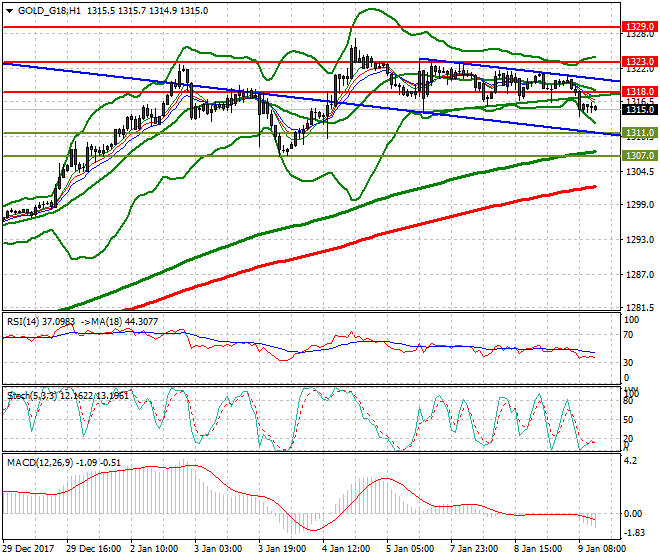The width and height of the screenshot is (660, 560).
Task: Click the 1293.0 price axis value
Action: coord(640,240)
